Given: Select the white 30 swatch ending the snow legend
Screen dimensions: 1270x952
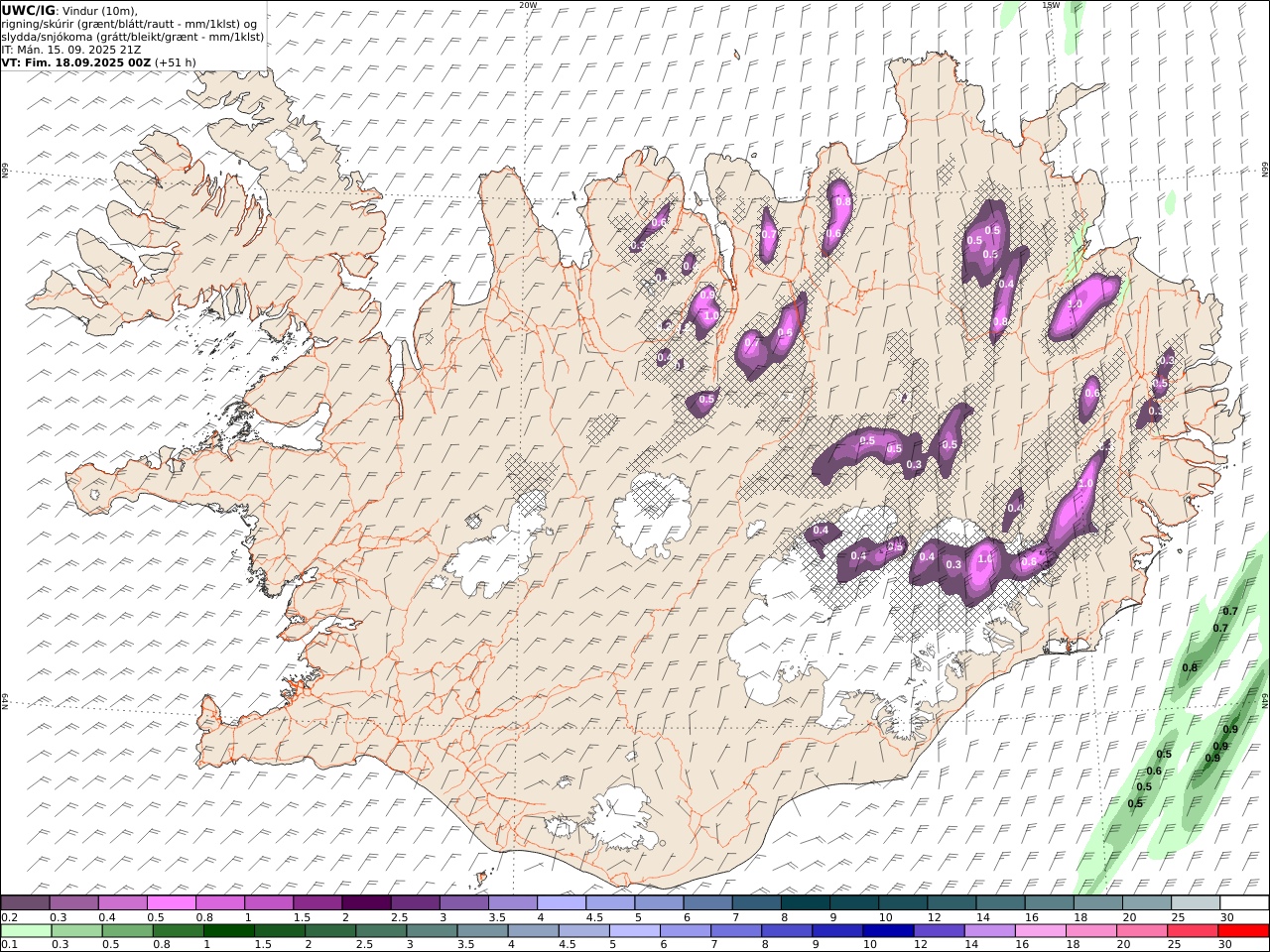Looking at the screenshot, I should point(1243,903).
